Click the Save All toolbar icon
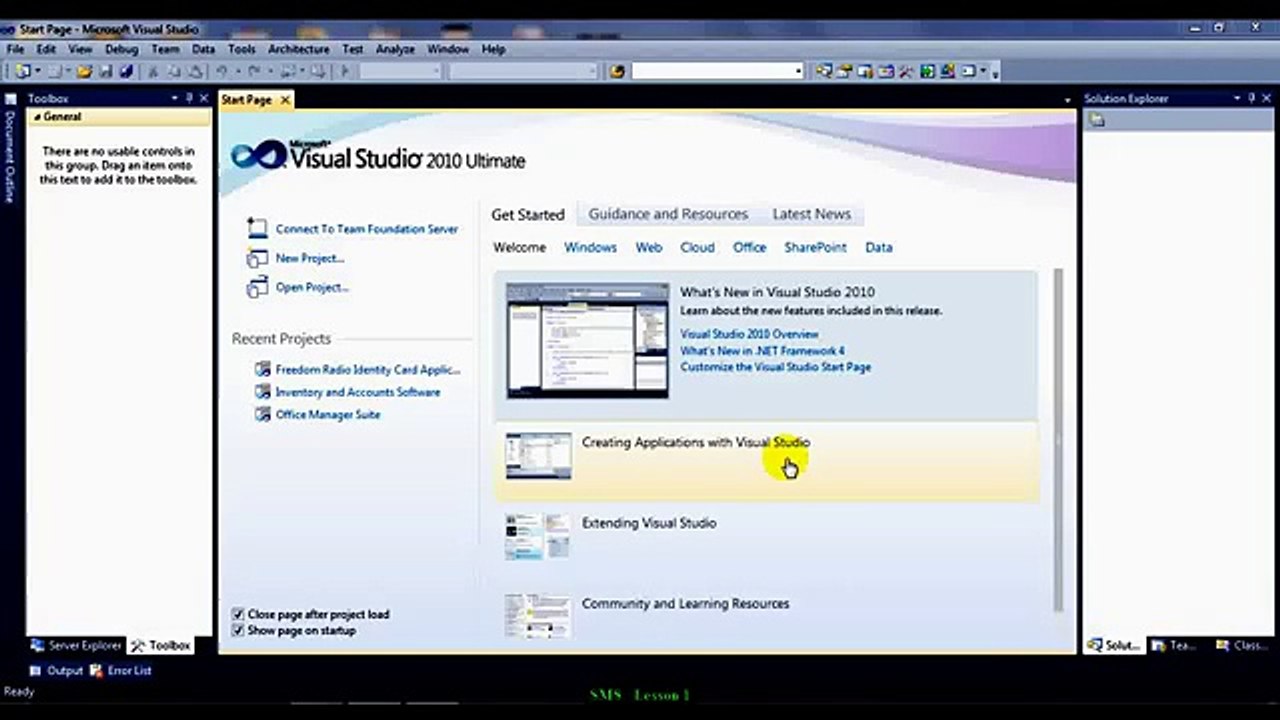Viewport: 1280px width, 720px height. [126, 71]
